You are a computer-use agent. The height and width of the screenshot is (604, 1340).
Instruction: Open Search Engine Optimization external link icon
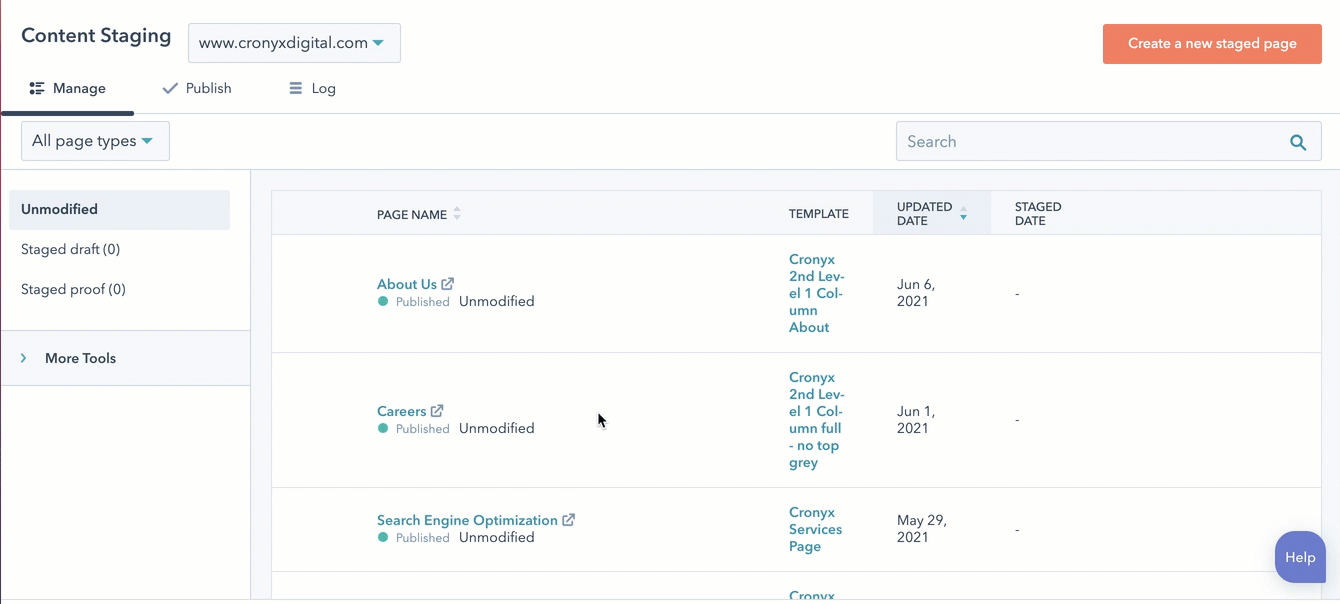pos(568,520)
